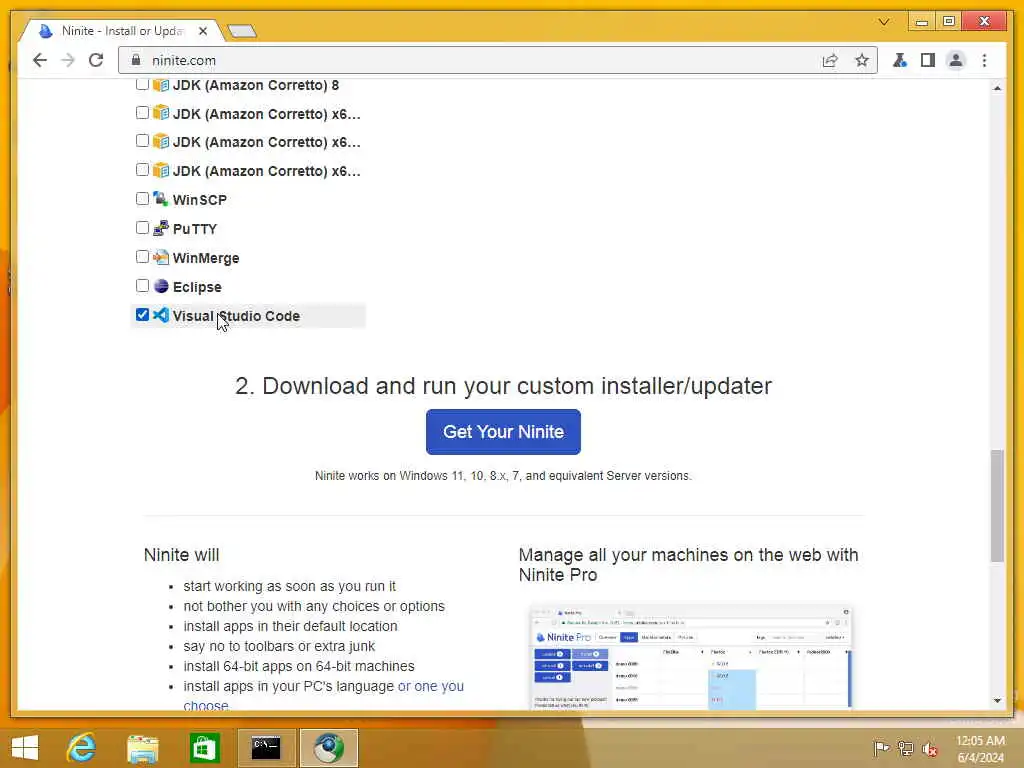Click "say no to toolbars or extra junk"

tap(279, 646)
